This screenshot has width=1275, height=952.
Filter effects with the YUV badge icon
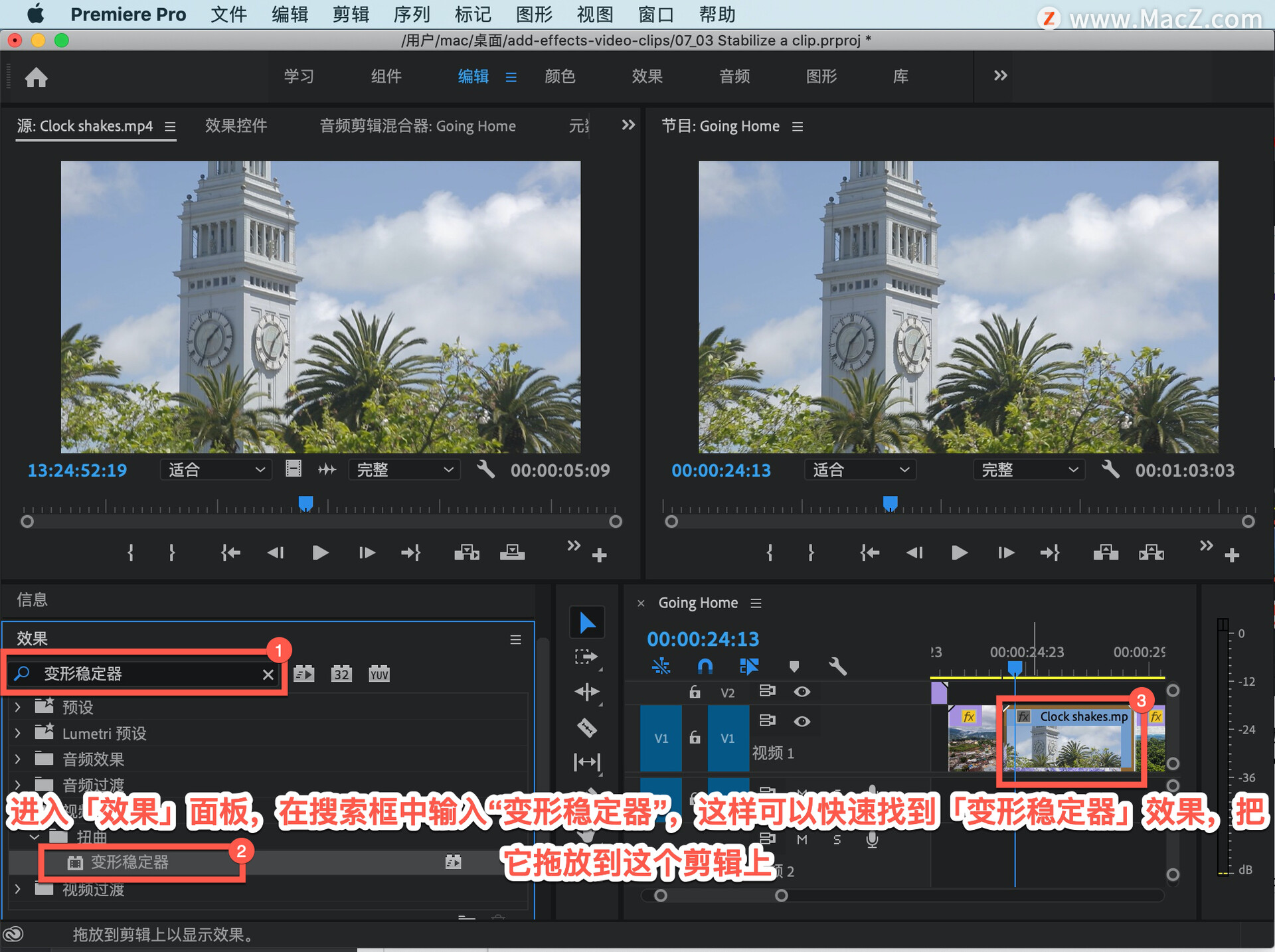click(379, 673)
